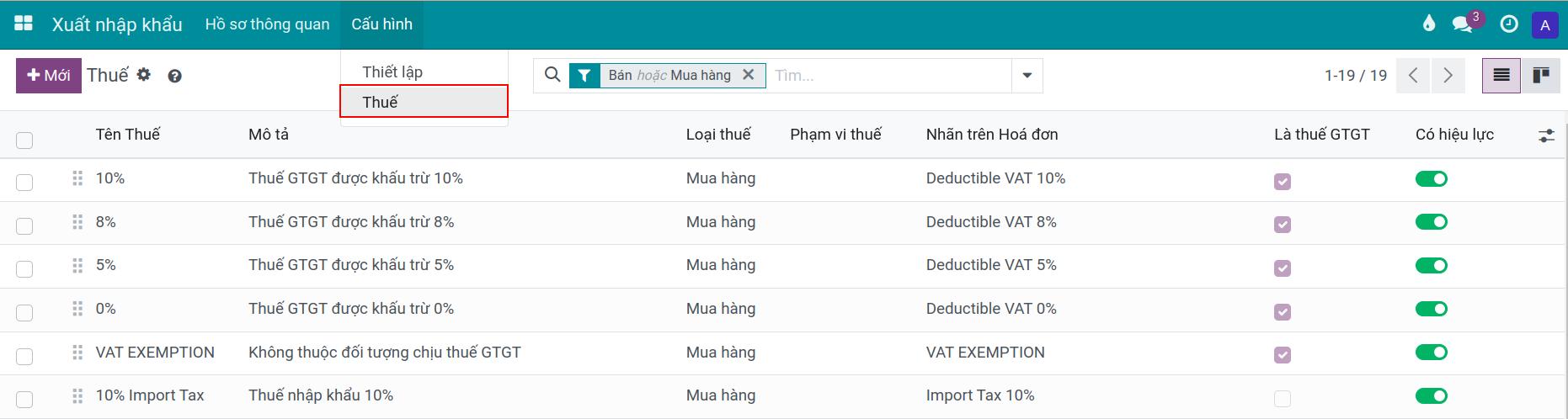Click drag handle of 5% row
Image resolution: width=1568 pixels, height=419 pixels.
pos(77,265)
